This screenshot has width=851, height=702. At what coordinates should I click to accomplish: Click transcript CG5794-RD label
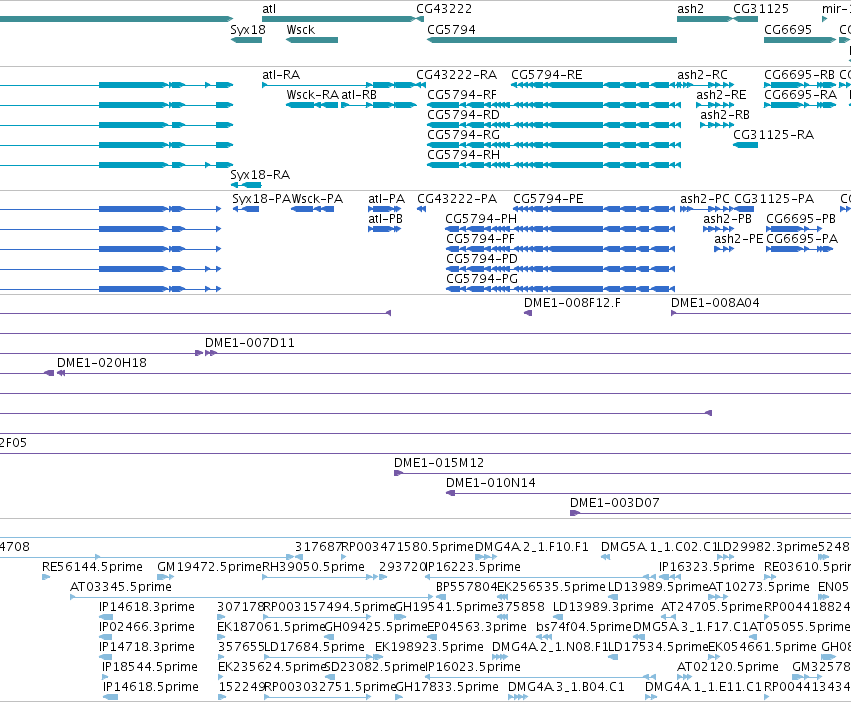(463, 115)
